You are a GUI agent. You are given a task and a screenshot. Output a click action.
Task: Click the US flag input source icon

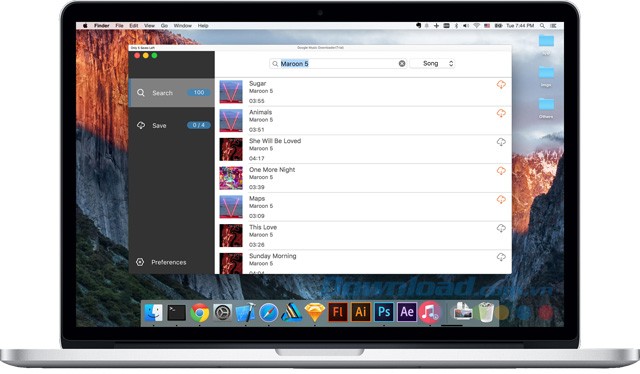tap(487, 25)
